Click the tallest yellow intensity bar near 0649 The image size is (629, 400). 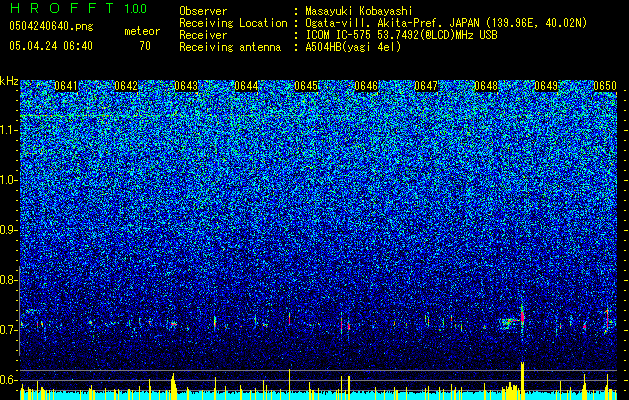click(523, 380)
